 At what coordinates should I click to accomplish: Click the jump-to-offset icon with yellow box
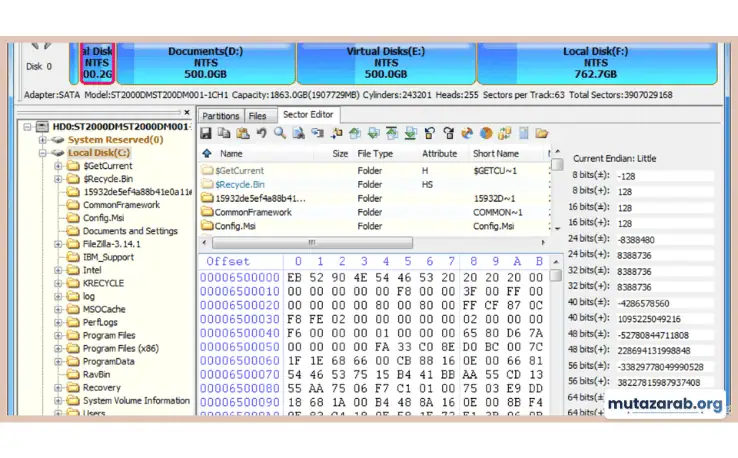click(336, 133)
